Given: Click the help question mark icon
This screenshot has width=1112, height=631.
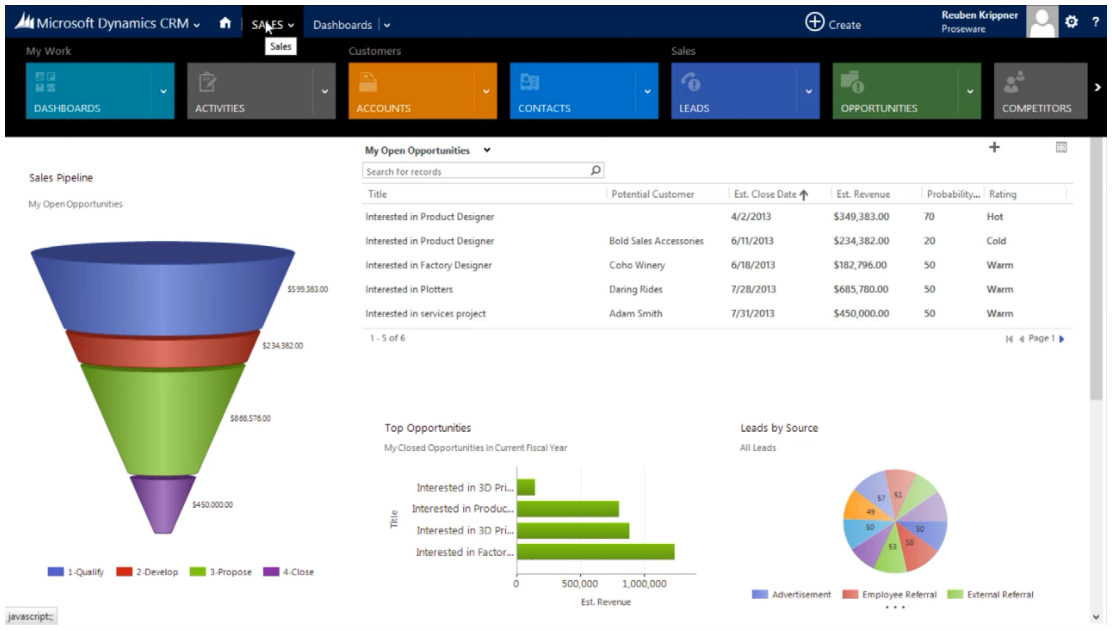Looking at the screenshot, I should tap(1095, 22).
